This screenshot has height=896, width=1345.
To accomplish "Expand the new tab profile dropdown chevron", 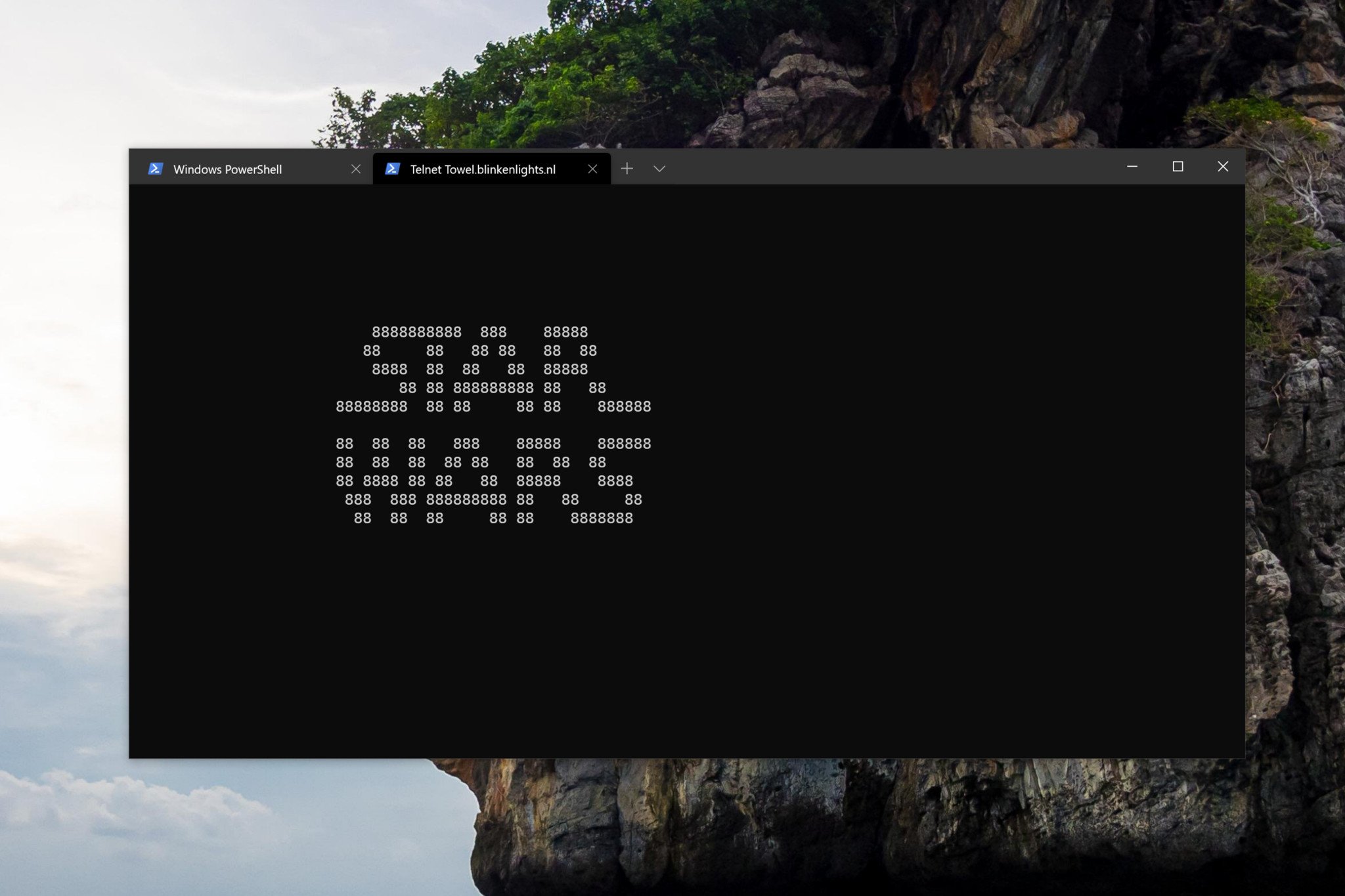I will point(659,169).
